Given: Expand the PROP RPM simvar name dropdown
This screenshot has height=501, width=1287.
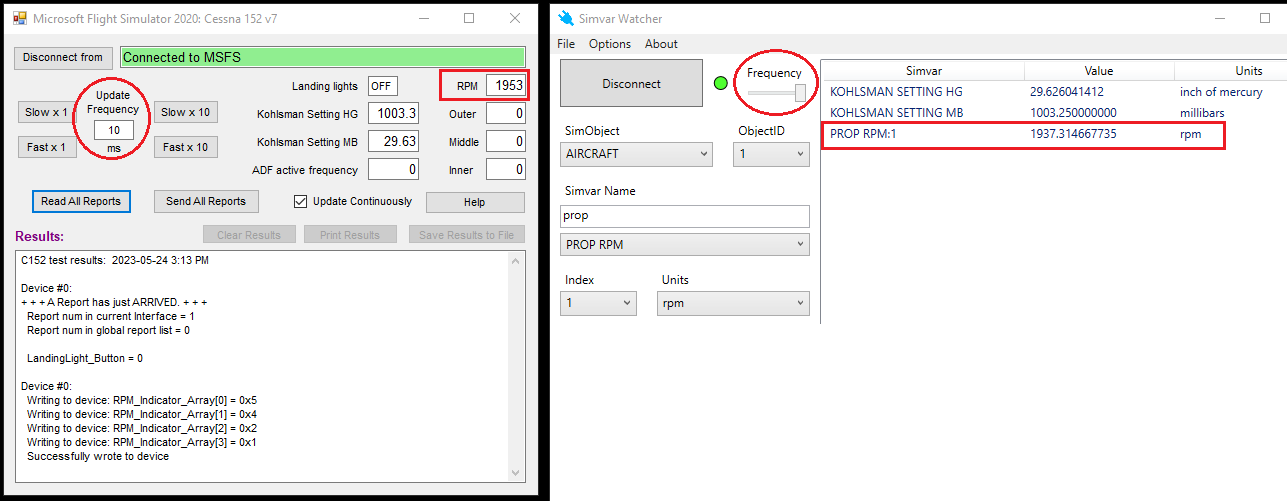Looking at the screenshot, I should [684, 245].
